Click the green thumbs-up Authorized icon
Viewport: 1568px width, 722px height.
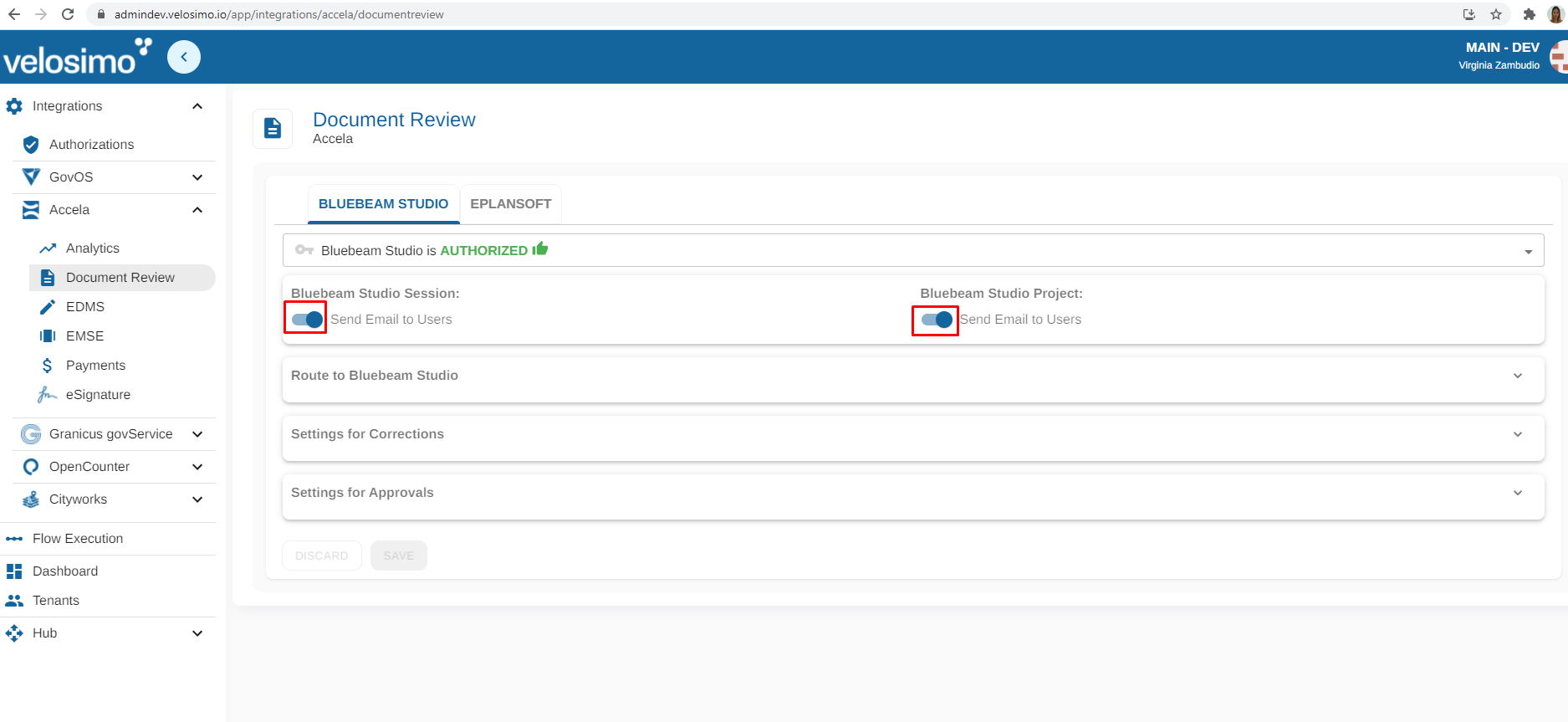540,248
